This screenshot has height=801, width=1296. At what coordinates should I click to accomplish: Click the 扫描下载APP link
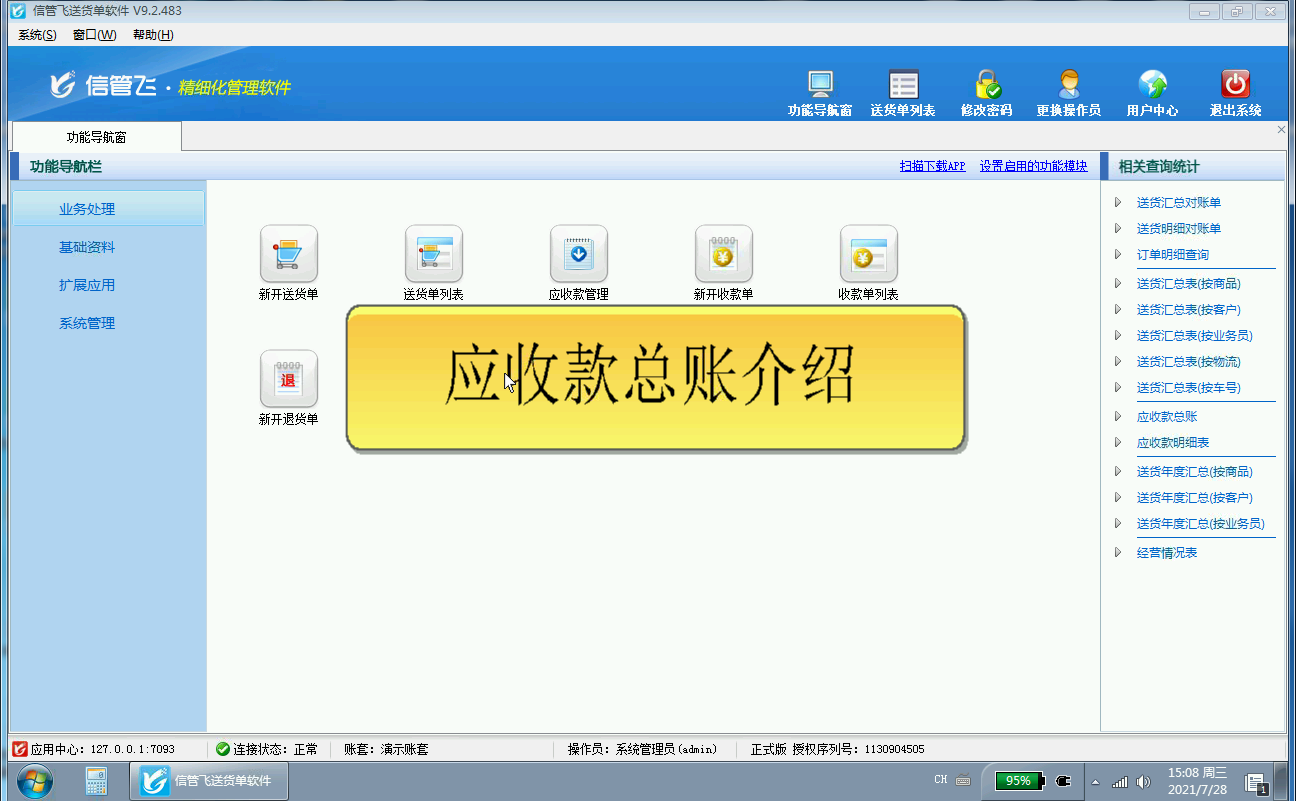[x=932, y=167]
